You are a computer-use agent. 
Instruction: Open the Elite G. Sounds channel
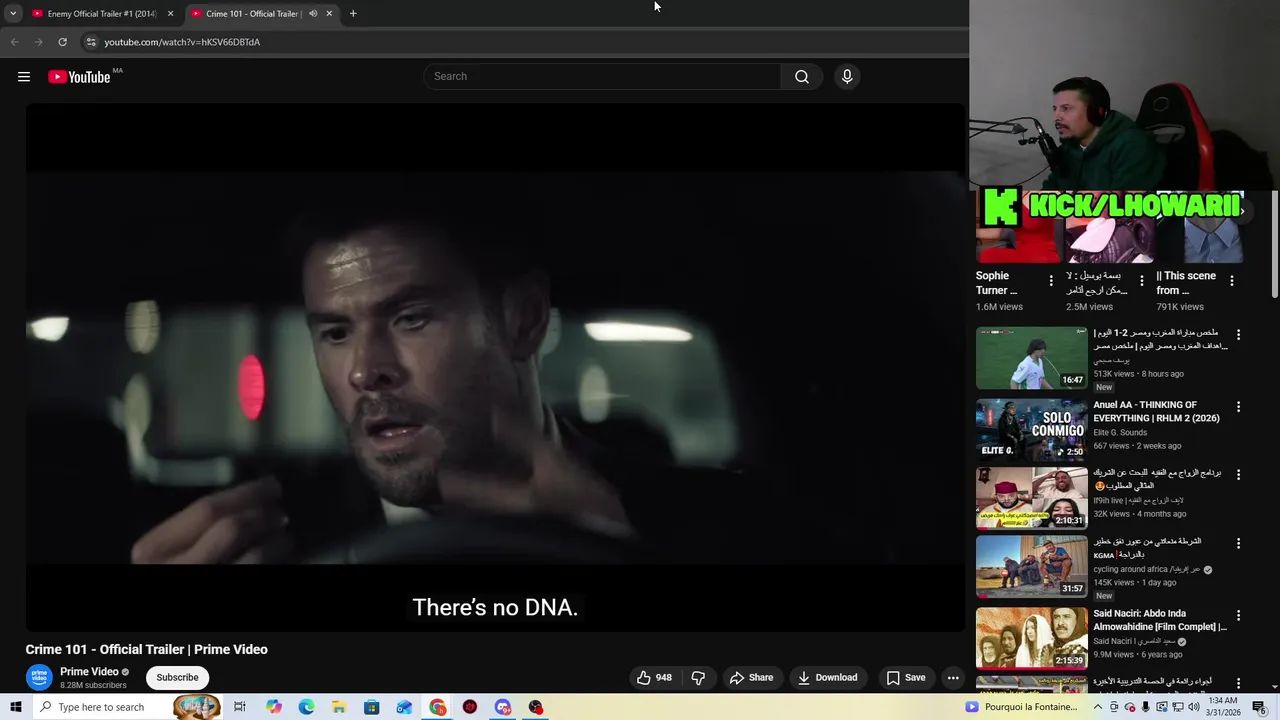[1120, 433]
